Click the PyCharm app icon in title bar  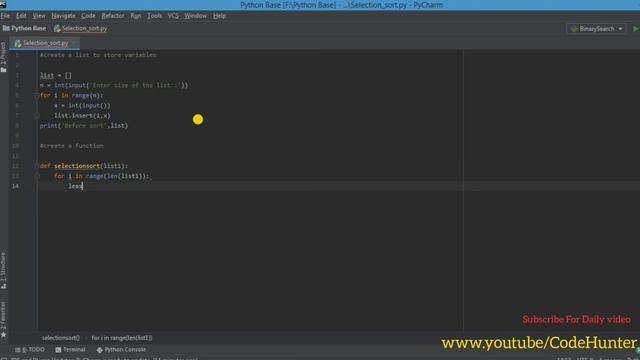coord(3,4)
